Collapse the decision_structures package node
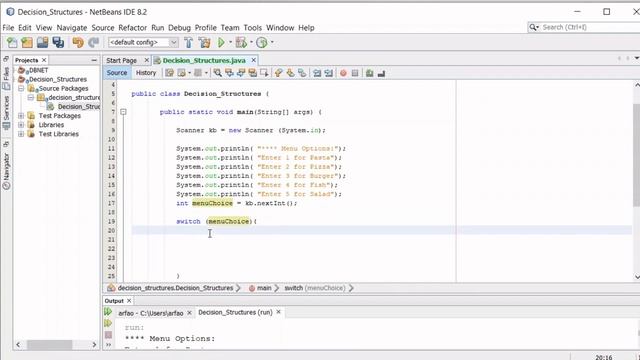Screen dimensions: 640x360 [x=31, y=98]
